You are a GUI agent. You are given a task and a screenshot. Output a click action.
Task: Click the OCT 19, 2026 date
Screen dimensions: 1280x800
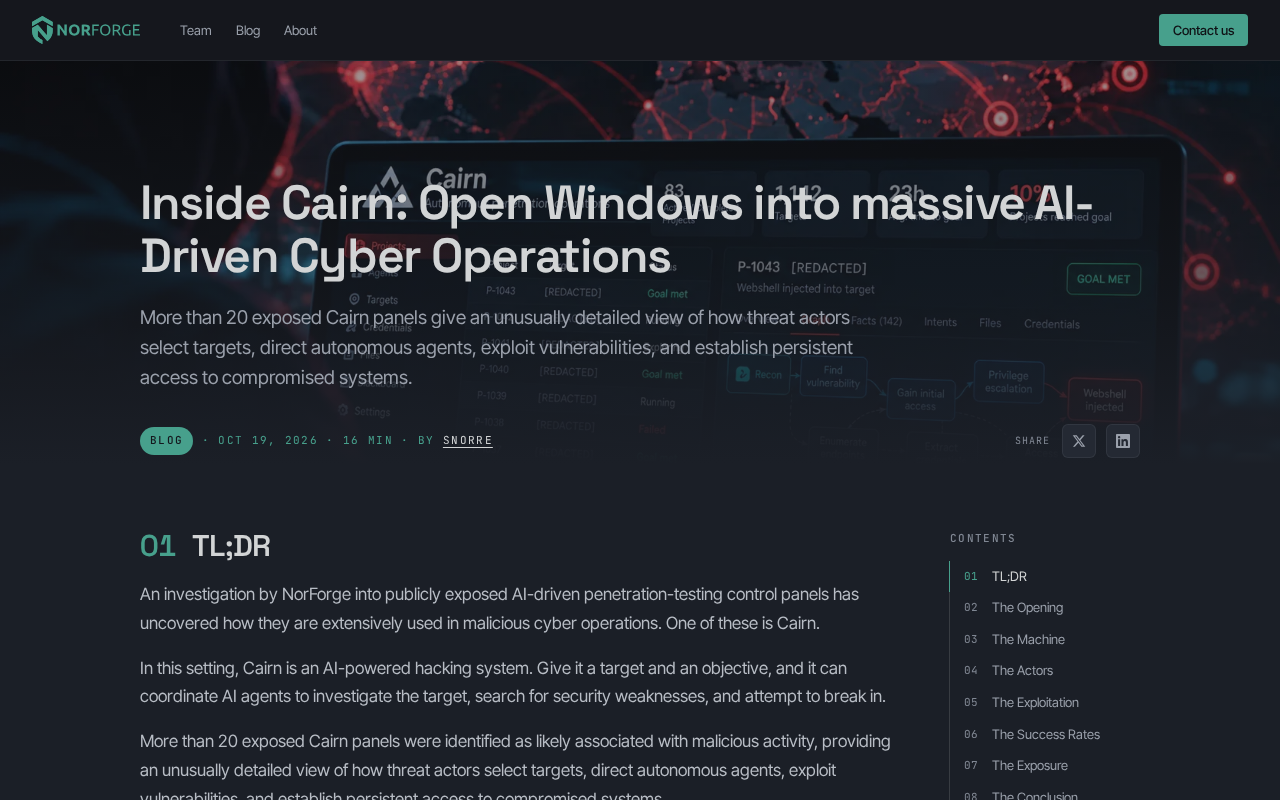268,441
